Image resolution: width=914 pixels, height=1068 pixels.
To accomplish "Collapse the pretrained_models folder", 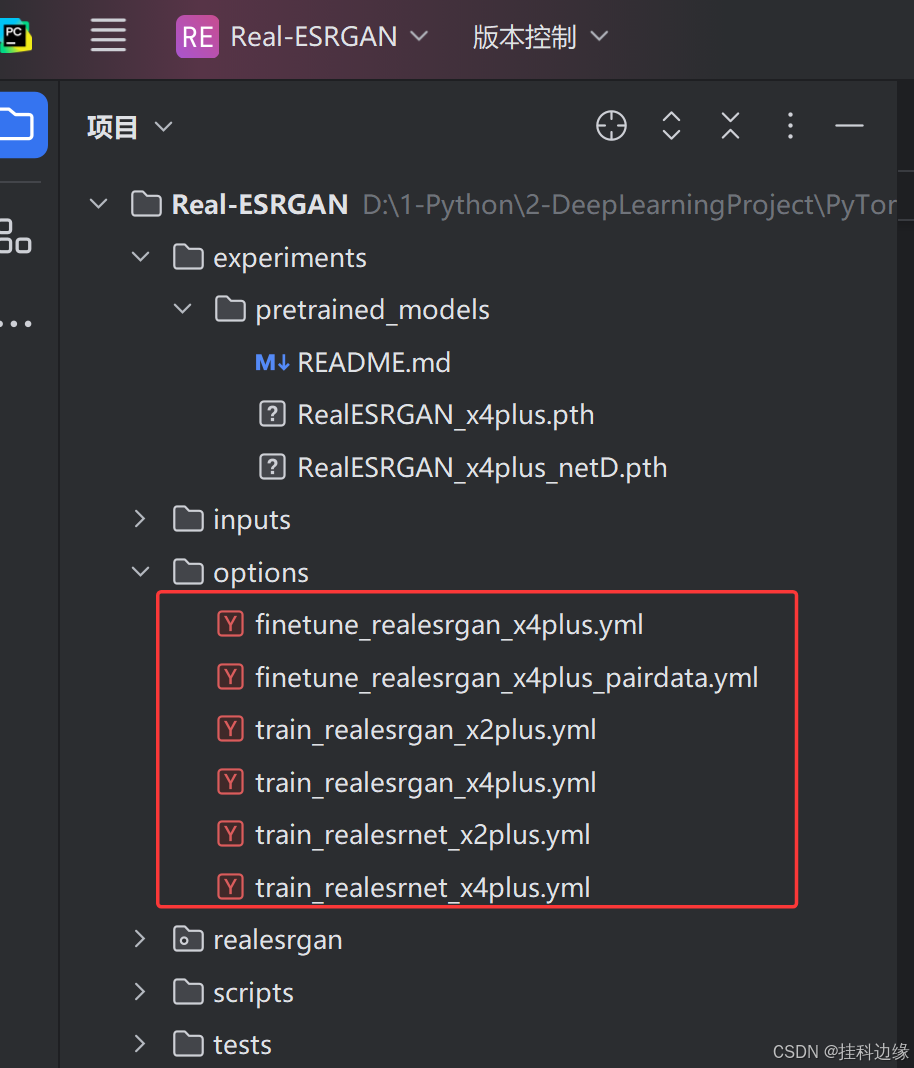I will click(182, 309).
